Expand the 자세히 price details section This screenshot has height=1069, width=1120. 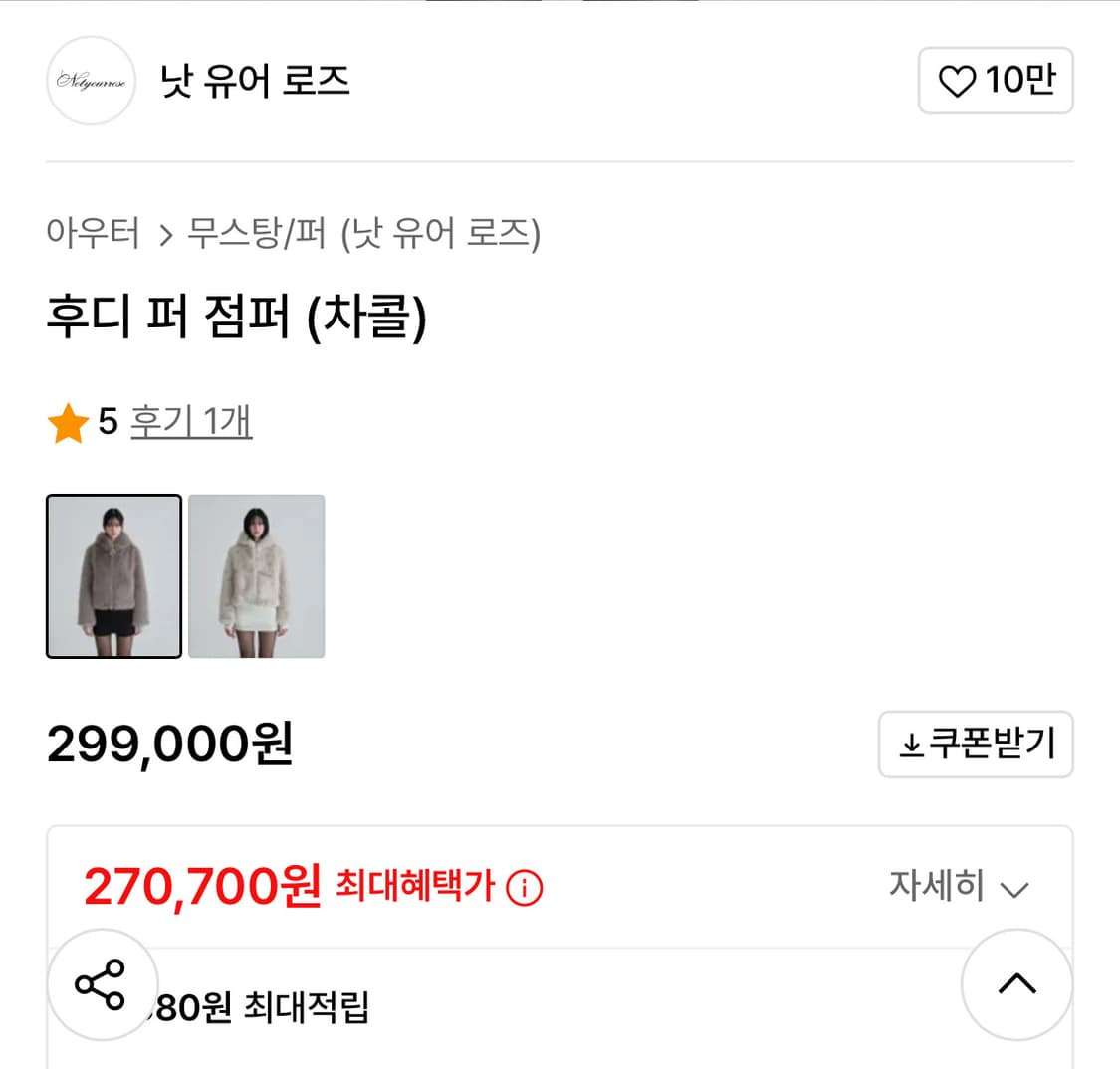(x=936, y=886)
